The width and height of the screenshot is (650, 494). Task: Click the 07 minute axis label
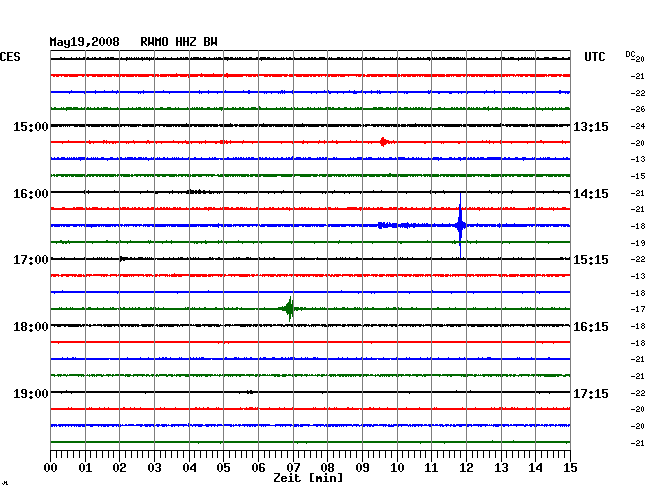pyautogui.click(x=293, y=468)
